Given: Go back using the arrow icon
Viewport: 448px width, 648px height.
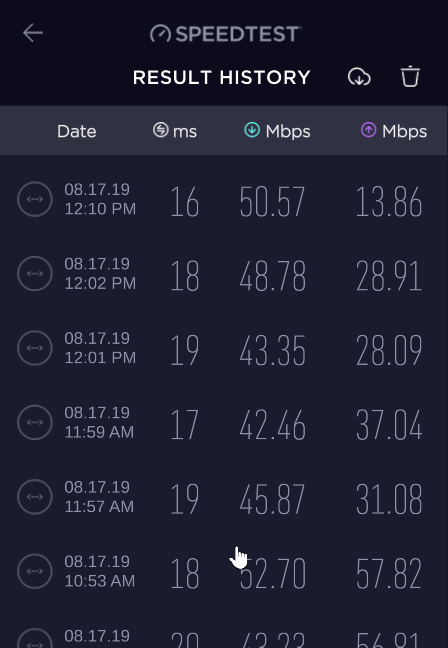Looking at the screenshot, I should (x=33, y=33).
